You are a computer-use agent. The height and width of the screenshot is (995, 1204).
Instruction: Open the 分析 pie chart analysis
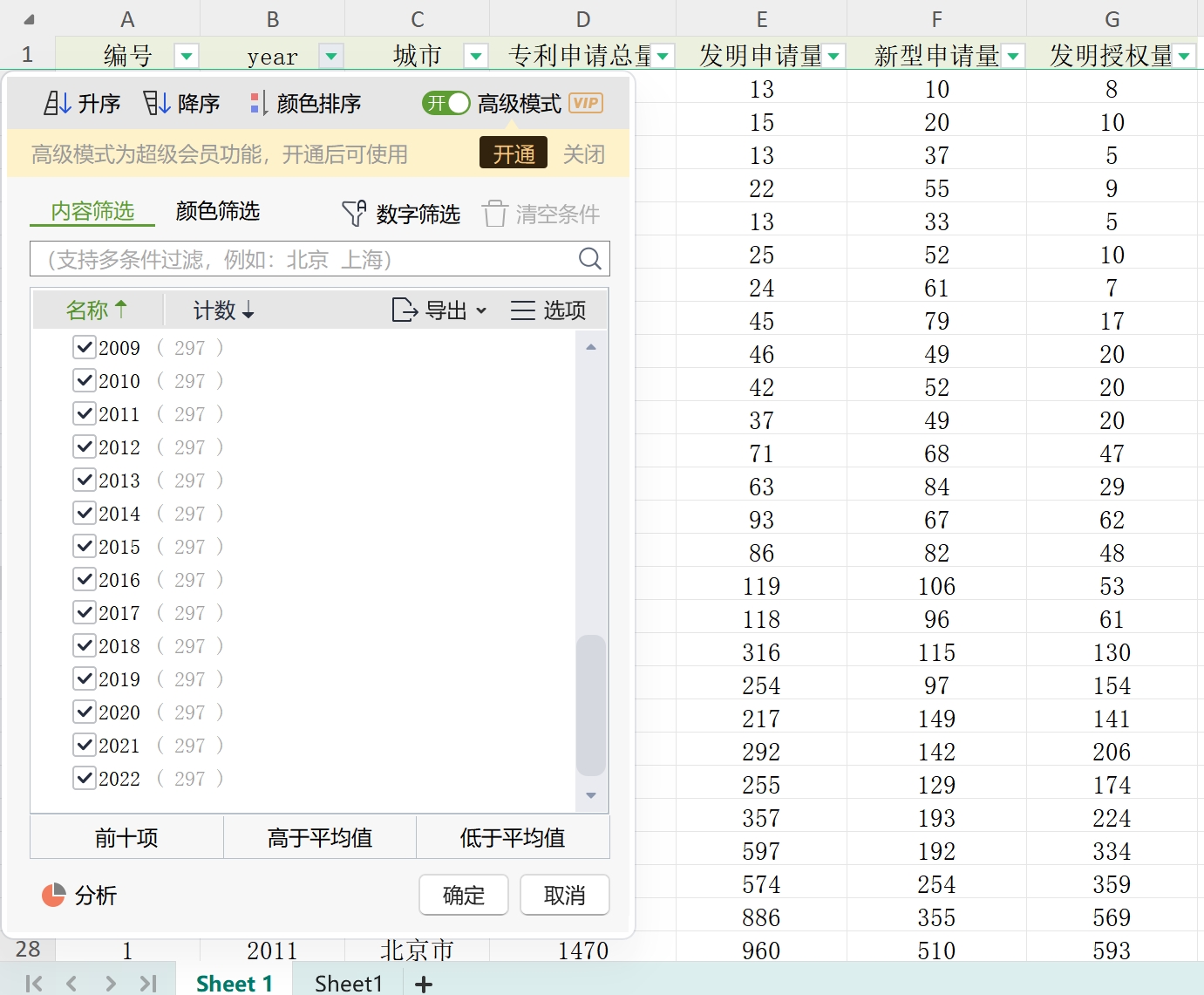79,895
